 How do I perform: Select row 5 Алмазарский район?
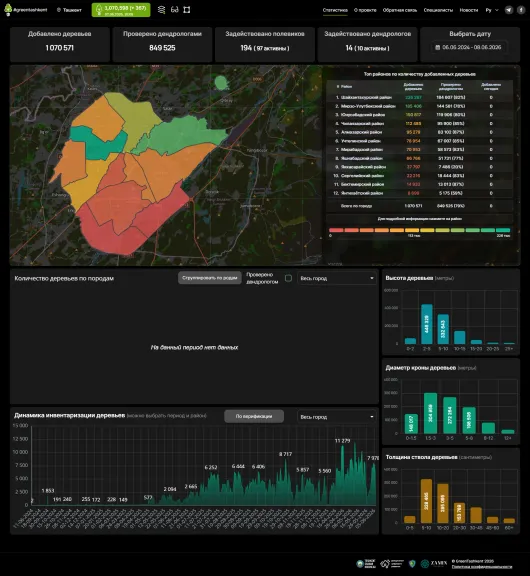[419, 132]
